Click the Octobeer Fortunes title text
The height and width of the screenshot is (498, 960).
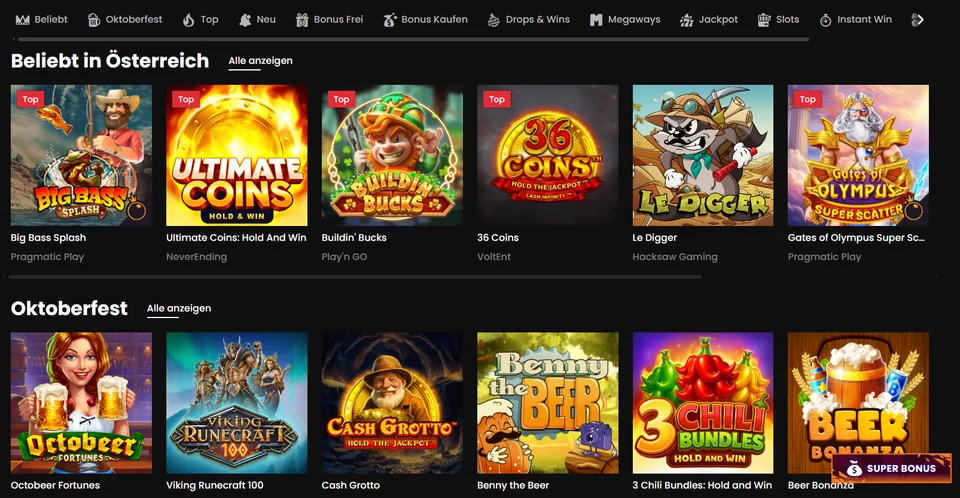tap(55, 485)
